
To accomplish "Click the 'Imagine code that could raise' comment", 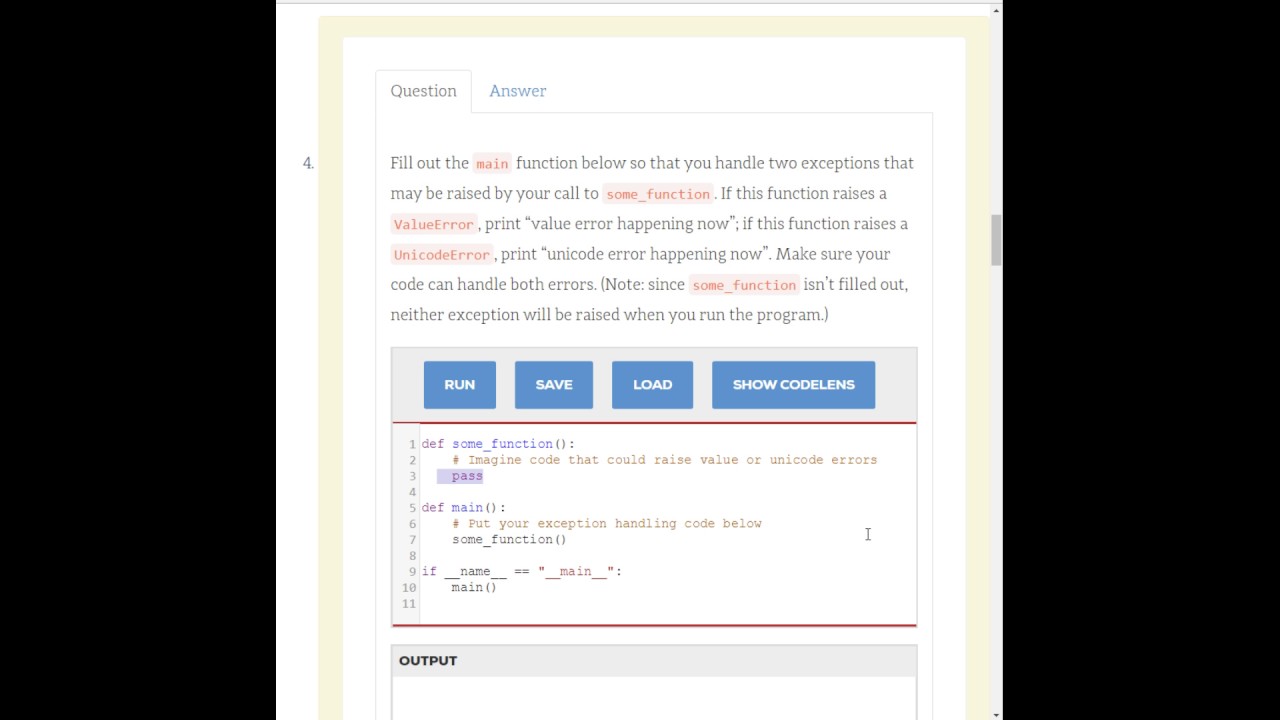I will click(664, 460).
